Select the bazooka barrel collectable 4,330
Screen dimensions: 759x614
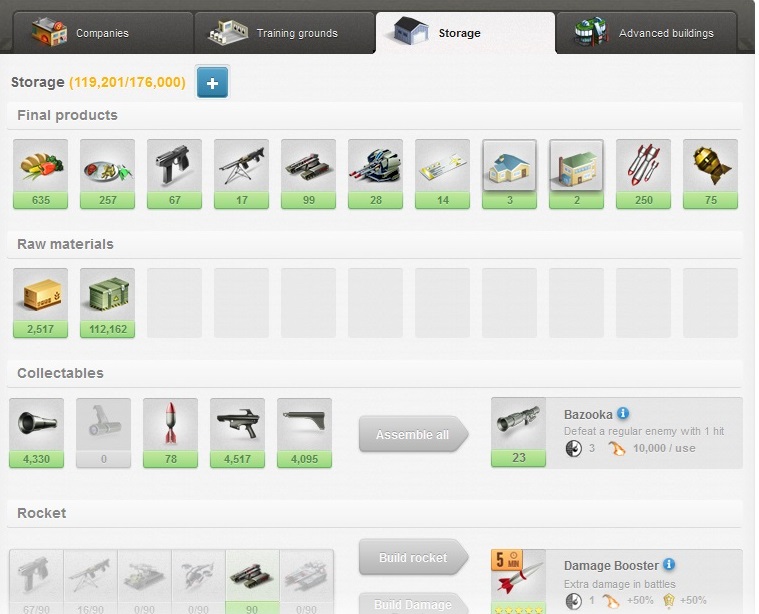point(36,433)
